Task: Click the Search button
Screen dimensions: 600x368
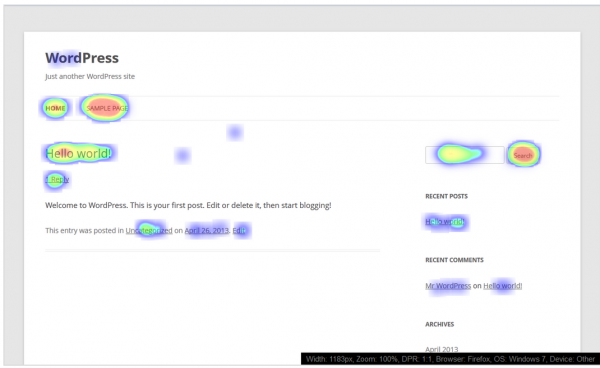Action: click(x=523, y=155)
